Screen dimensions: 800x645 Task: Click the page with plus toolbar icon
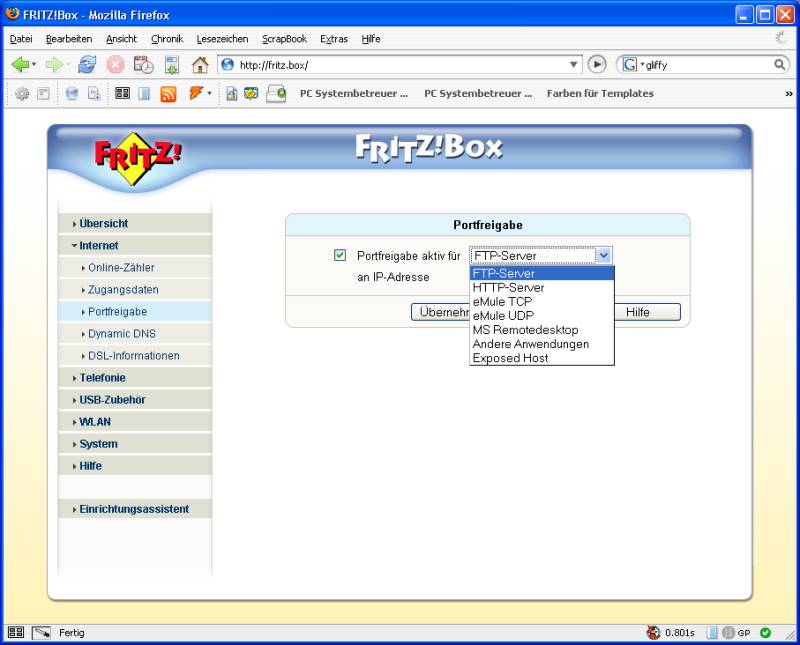pos(94,93)
